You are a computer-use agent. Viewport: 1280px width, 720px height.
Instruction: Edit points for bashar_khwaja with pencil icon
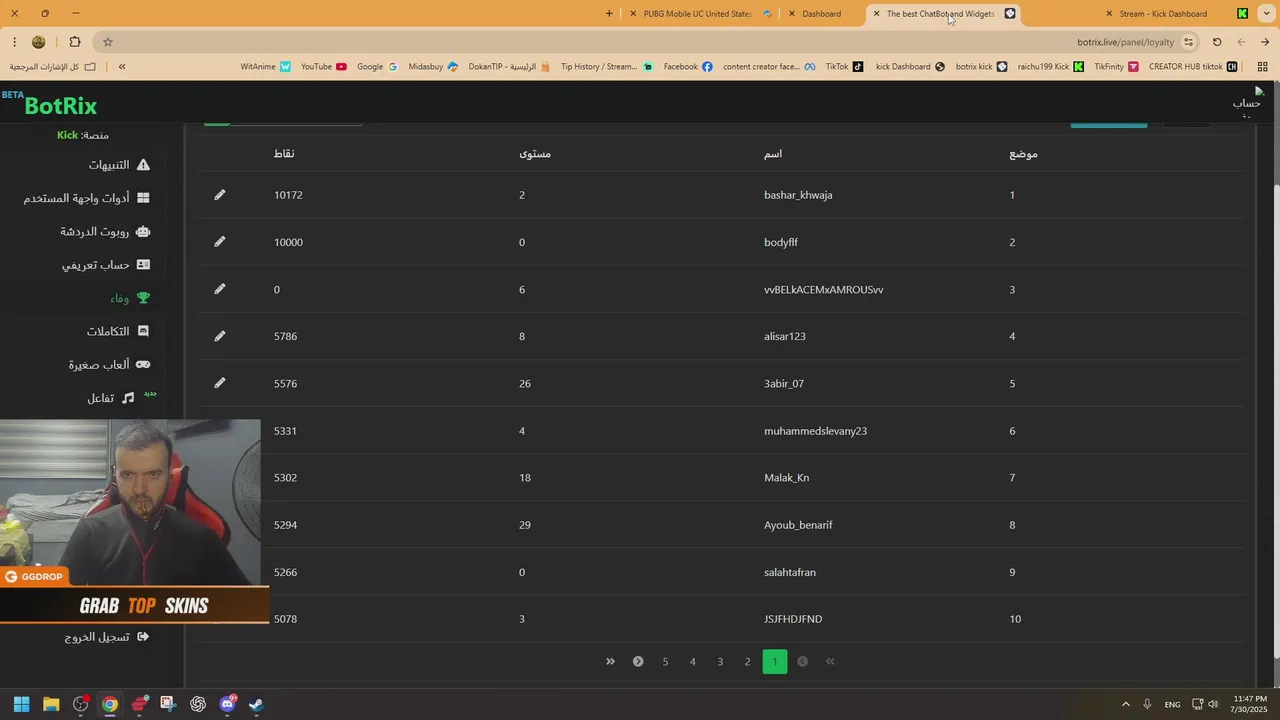[220, 195]
